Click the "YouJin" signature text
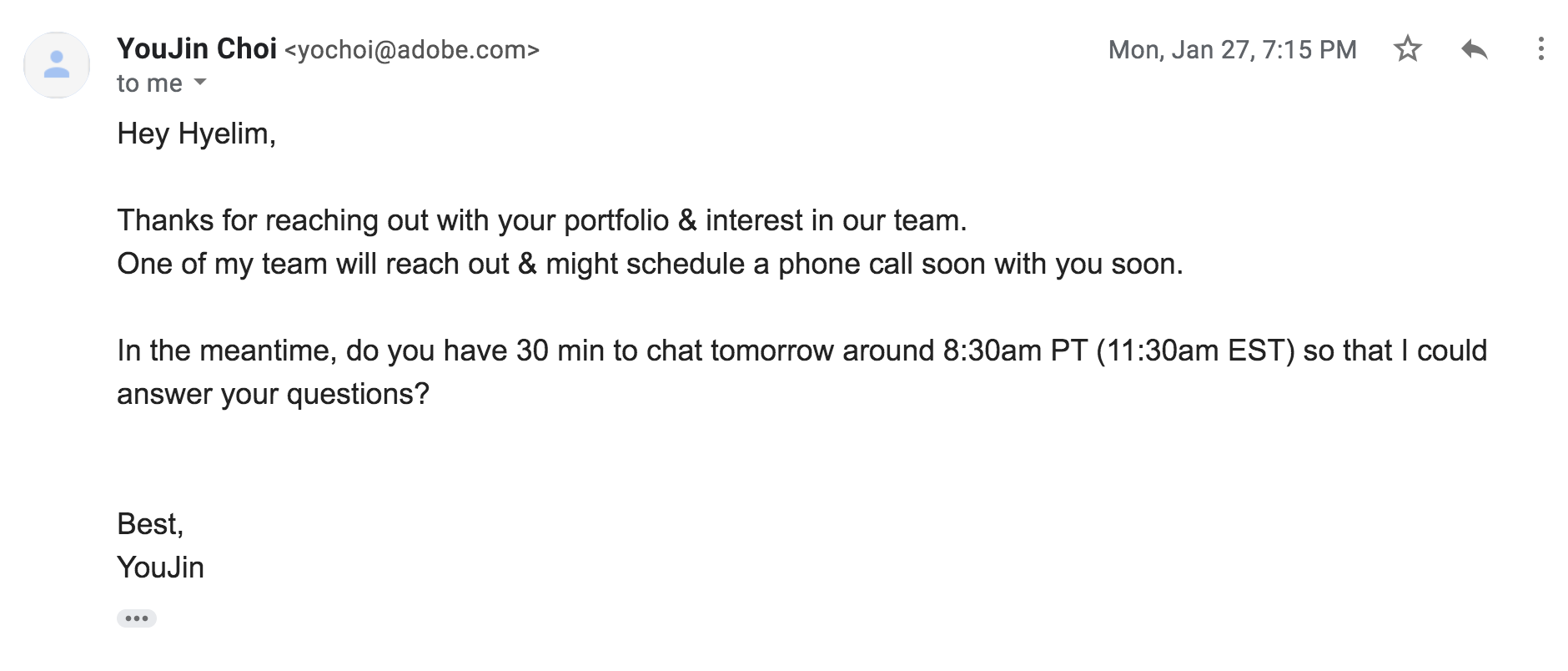The height and width of the screenshot is (671, 1568). point(161,568)
